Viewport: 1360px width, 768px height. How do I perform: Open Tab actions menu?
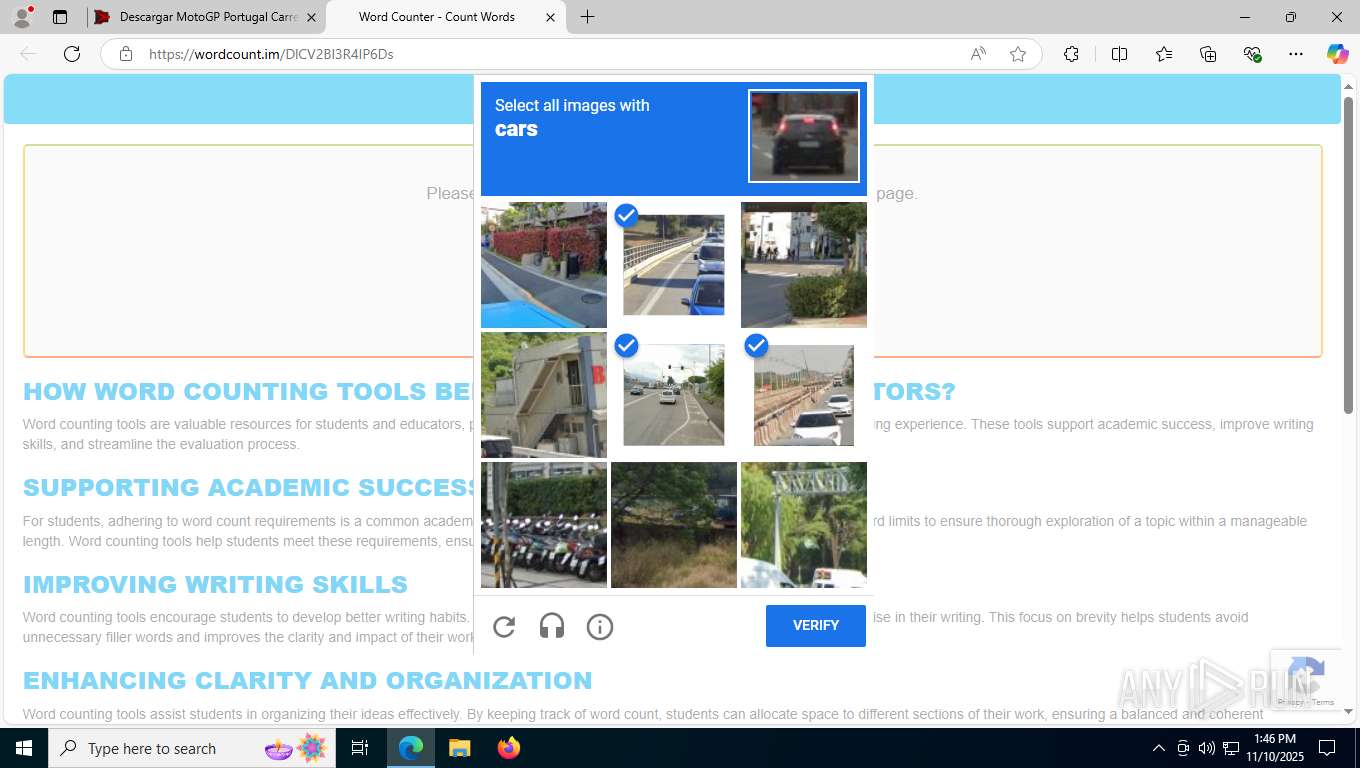pos(60,17)
